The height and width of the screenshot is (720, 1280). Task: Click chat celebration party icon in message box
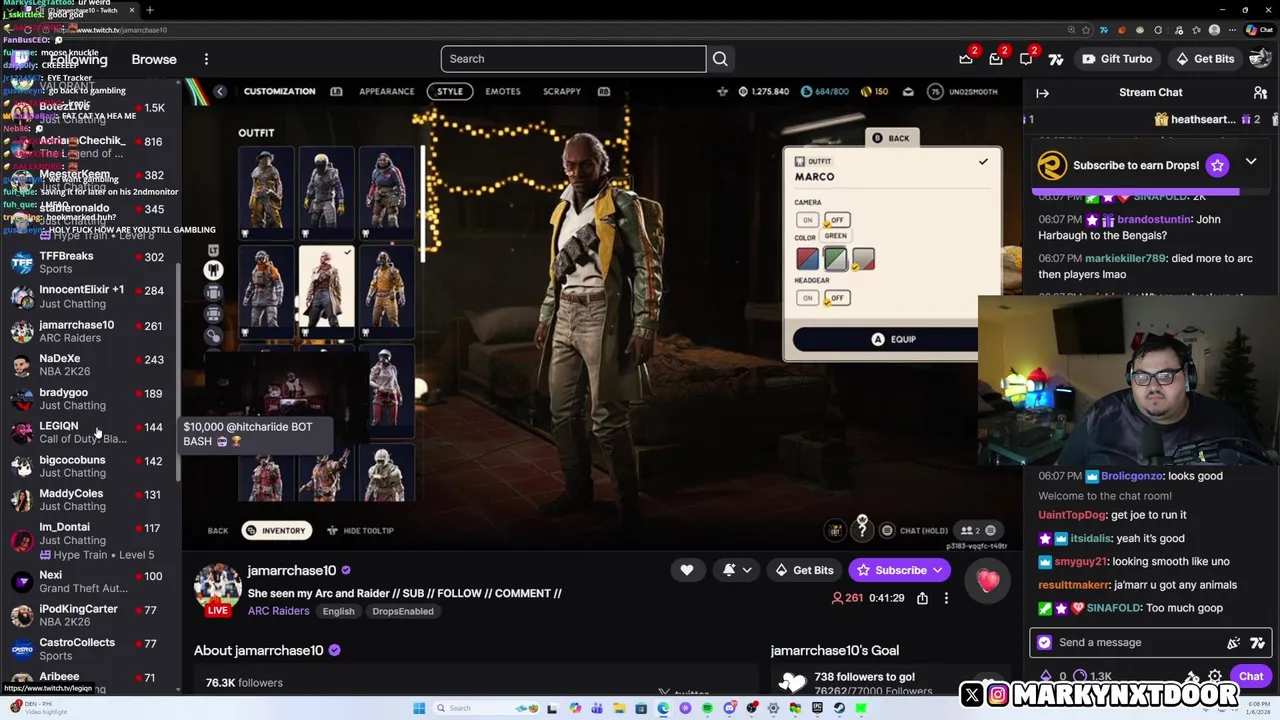[1233, 643]
